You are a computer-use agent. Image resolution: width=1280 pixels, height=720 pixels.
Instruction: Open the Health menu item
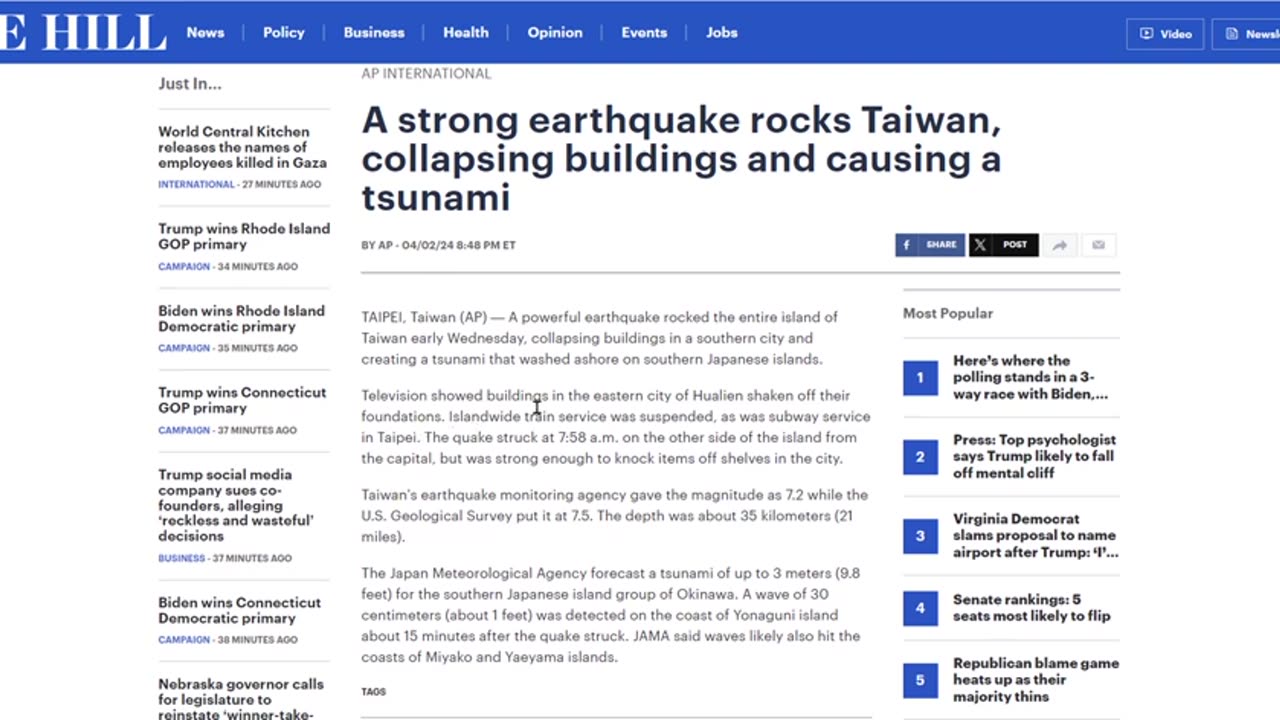pyautogui.click(x=466, y=32)
